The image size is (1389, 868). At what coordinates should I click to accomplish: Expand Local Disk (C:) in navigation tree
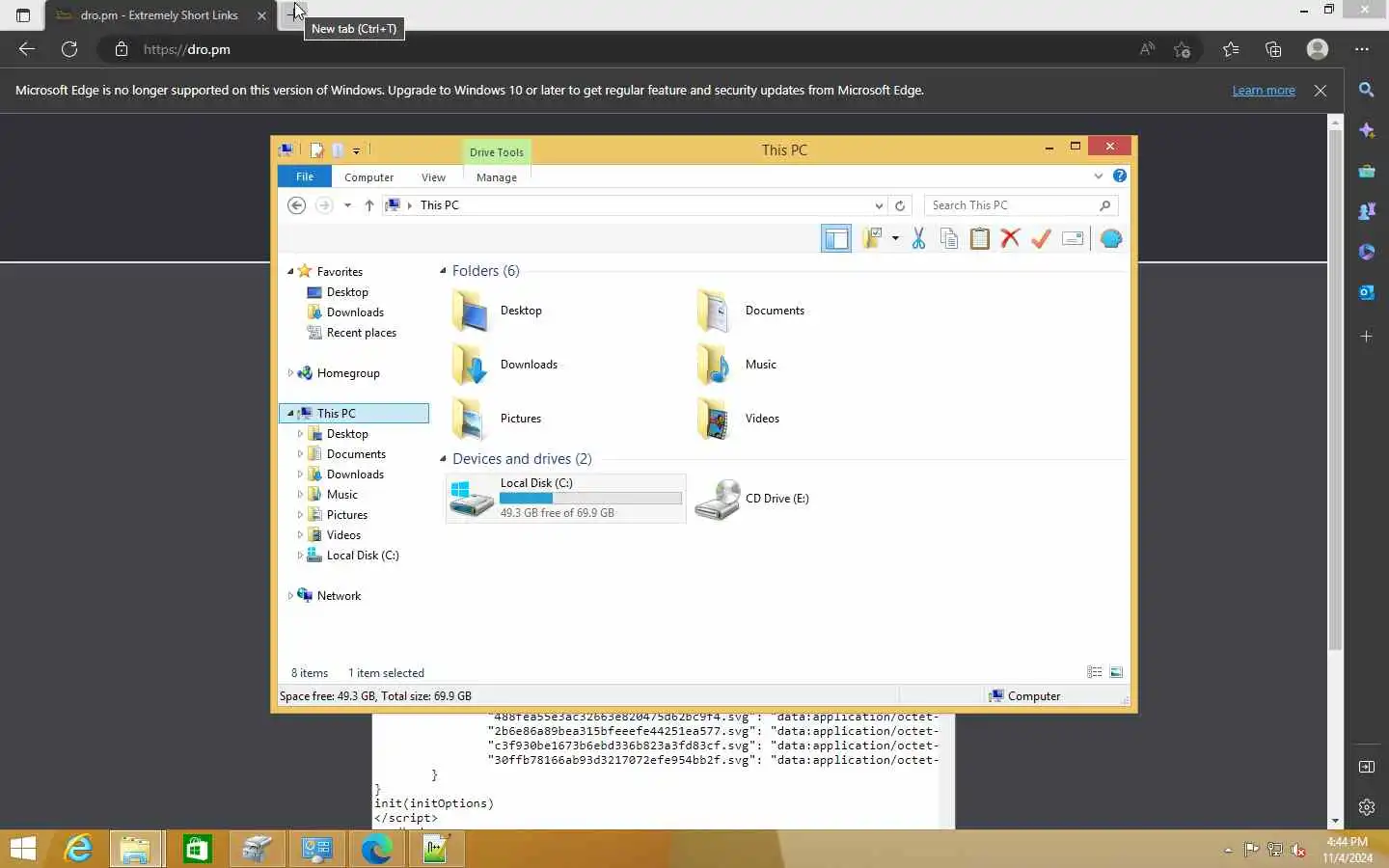[x=300, y=556]
